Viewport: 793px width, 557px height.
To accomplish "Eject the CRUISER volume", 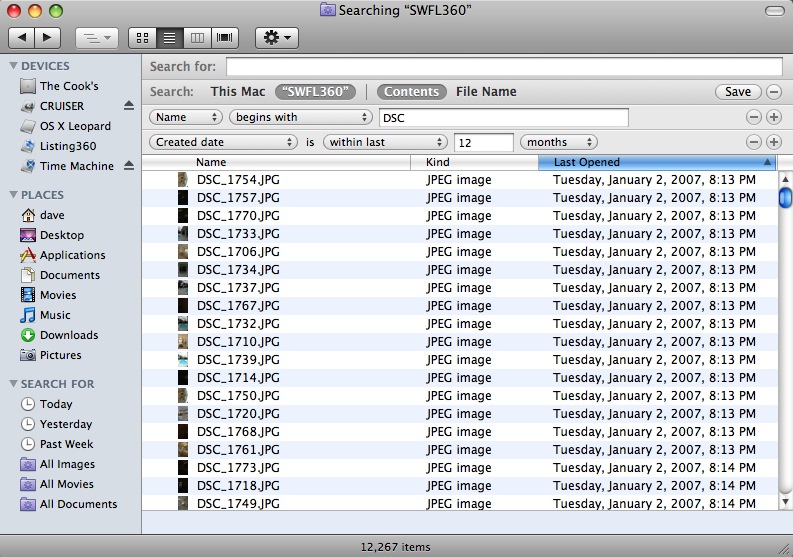I will point(129,106).
